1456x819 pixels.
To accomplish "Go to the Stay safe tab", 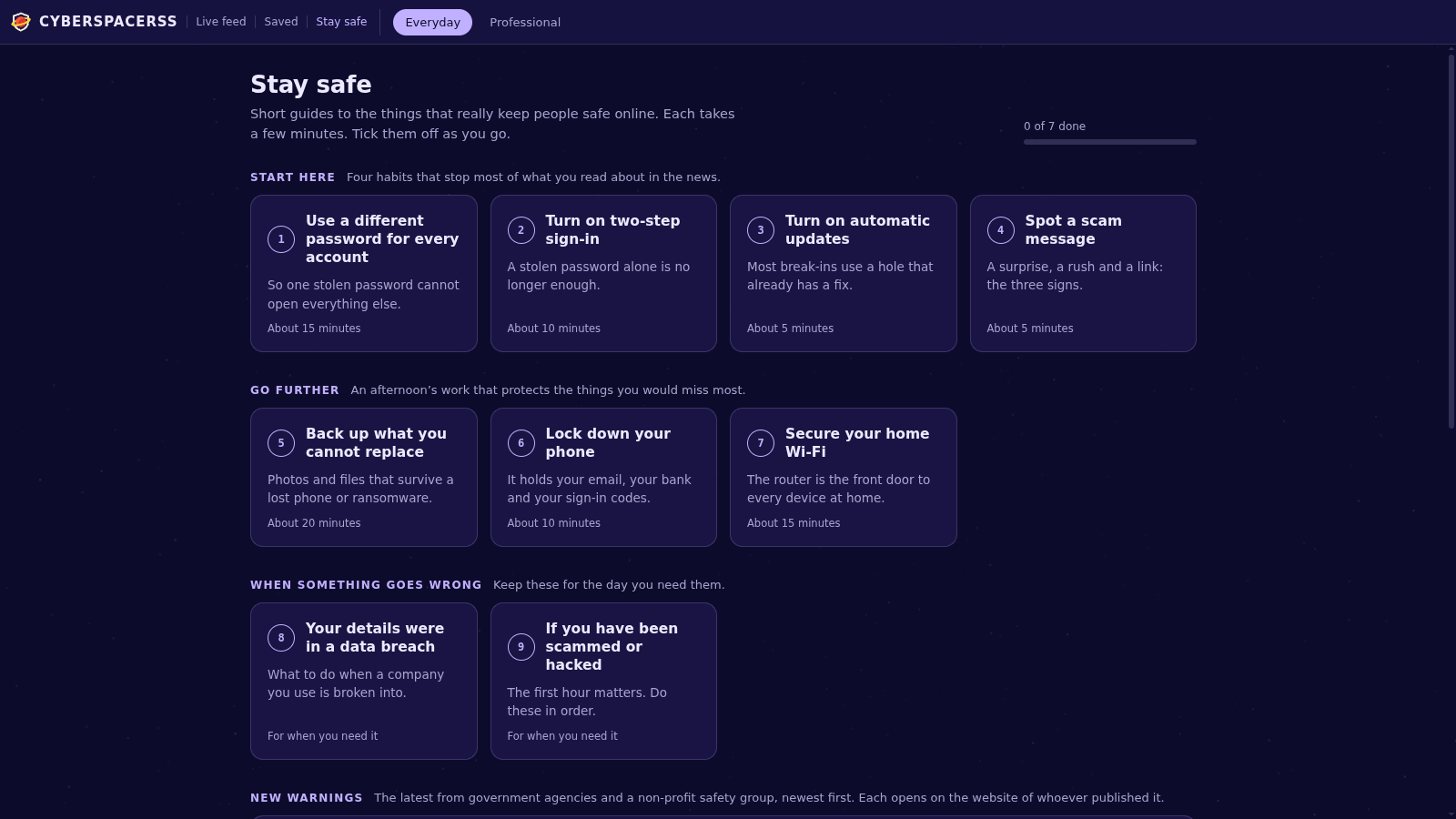I will pos(341,22).
